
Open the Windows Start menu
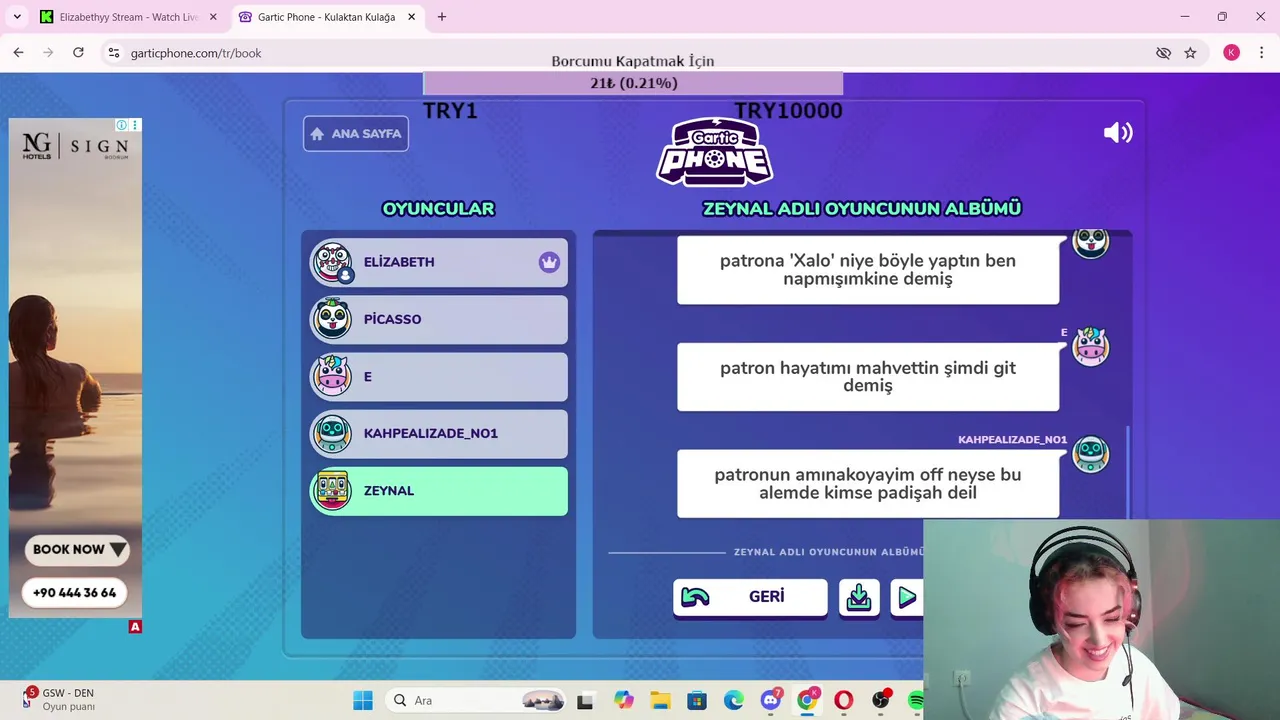(x=363, y=701)
